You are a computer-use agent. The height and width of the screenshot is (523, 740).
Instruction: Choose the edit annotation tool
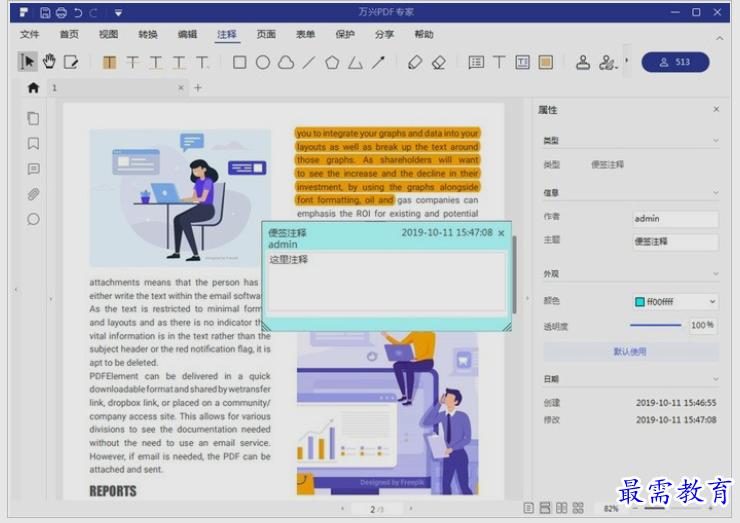click(x=71, y=62)
